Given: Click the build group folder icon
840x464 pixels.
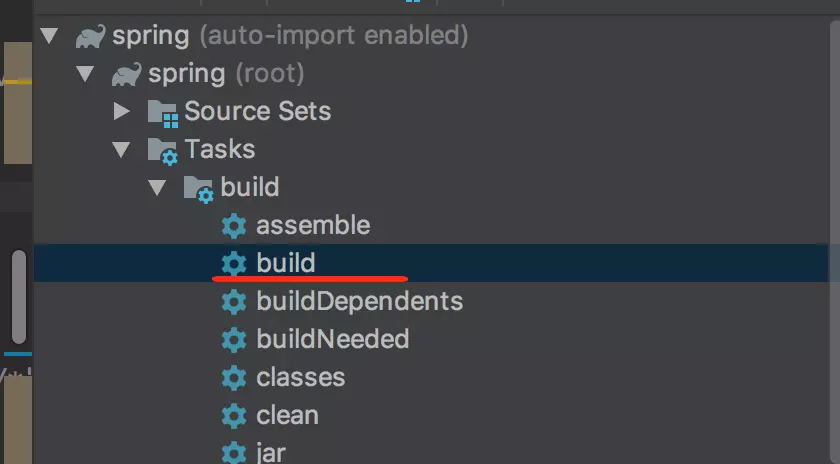Looking at the screenshot, I should [x=199, y=189].
